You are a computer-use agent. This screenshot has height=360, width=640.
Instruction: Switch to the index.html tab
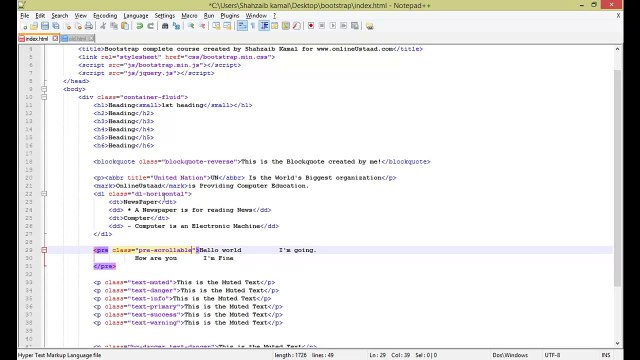37,39
